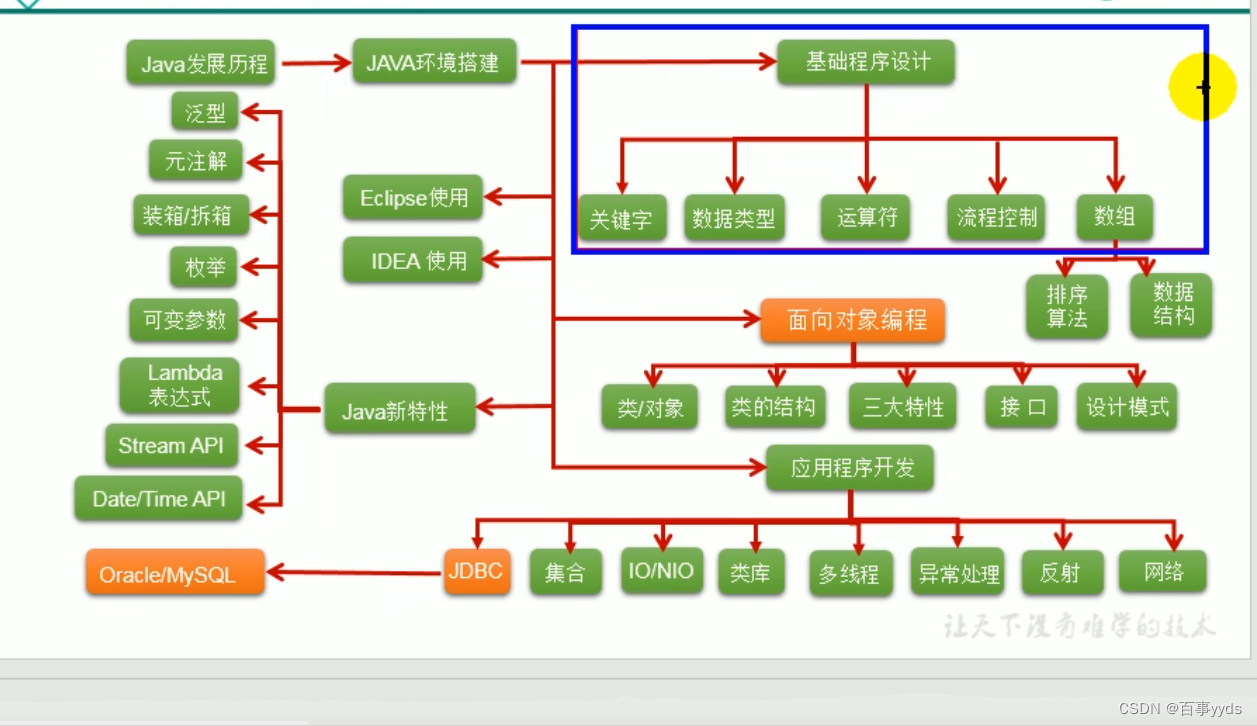Open the 面向对象编程 orange node
Screen dimensions: 1257x726
point(853,320)
